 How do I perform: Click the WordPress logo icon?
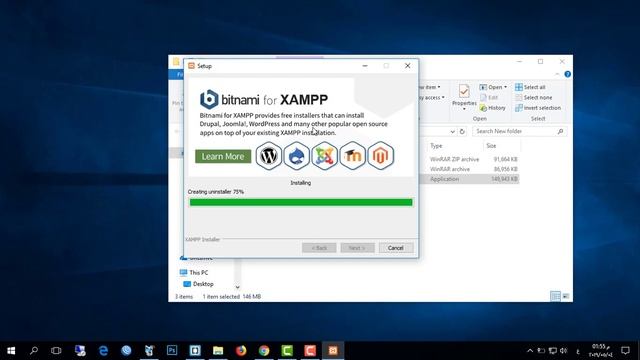coord(269,156)
